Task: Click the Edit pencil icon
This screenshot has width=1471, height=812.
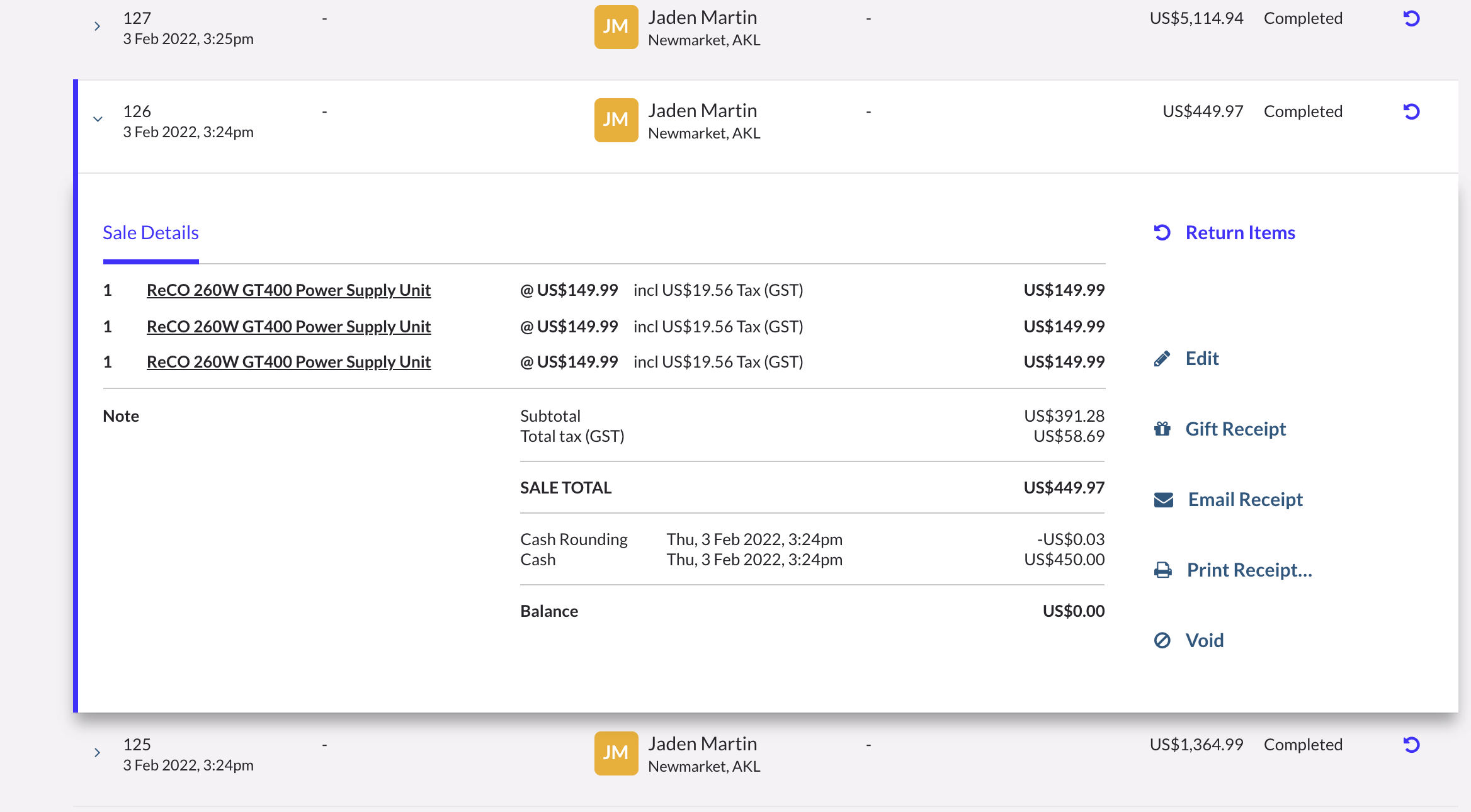Action: tap(1162, 359)
